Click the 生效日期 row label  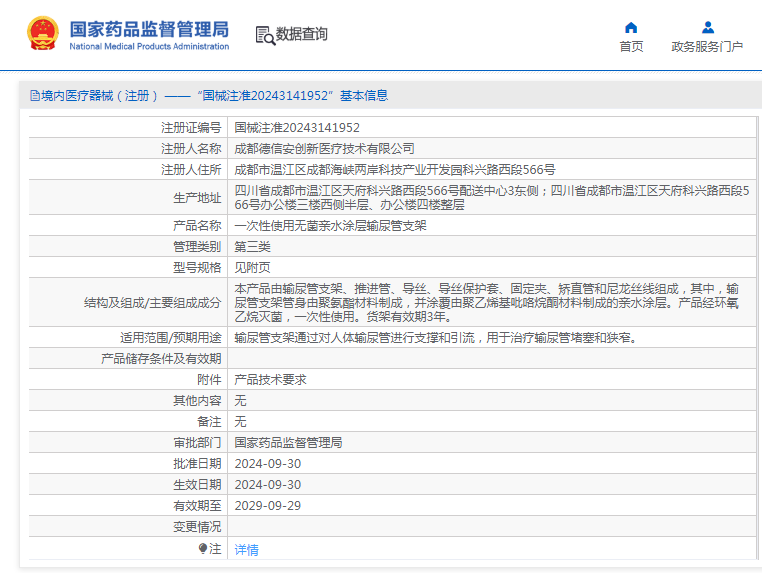pos(197,485)
